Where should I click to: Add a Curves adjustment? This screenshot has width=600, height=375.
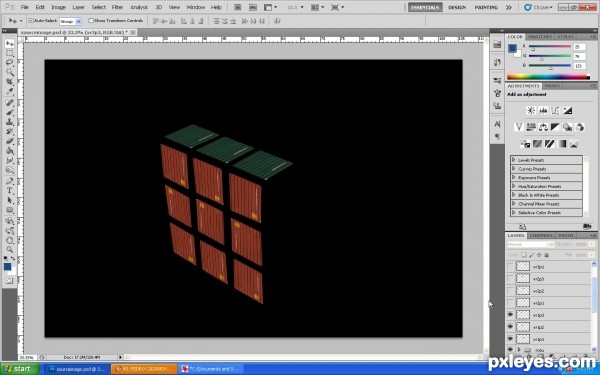(x=555, y=111)
